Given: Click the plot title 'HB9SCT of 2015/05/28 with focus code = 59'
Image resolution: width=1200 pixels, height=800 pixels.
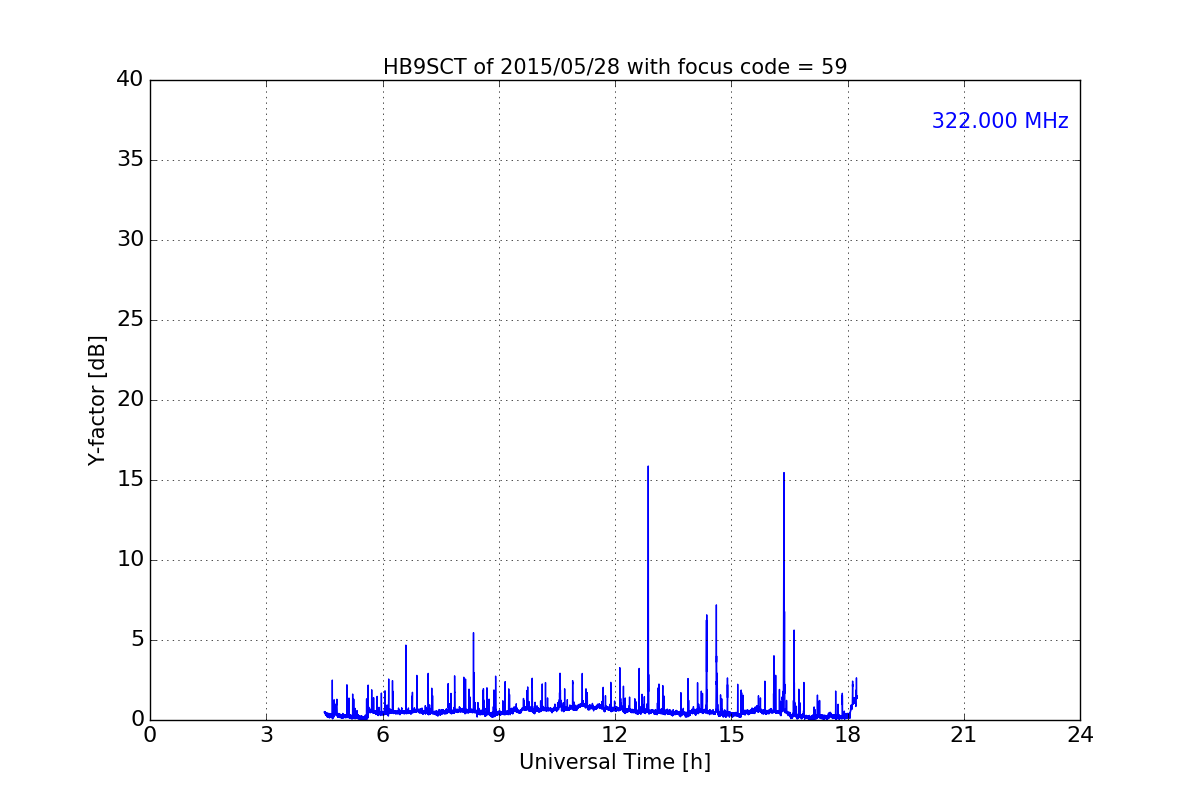Looking at the screenshot, I should [x=615, y=67].
